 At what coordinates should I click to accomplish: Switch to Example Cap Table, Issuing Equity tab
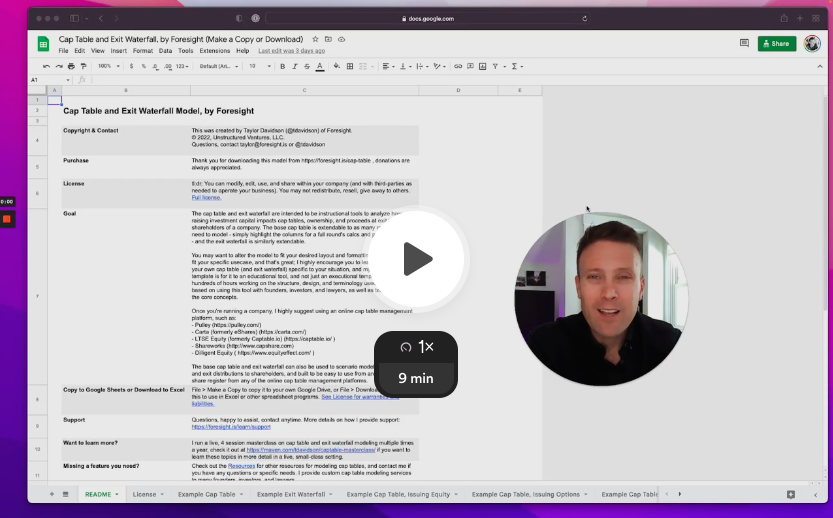point(398,494)
